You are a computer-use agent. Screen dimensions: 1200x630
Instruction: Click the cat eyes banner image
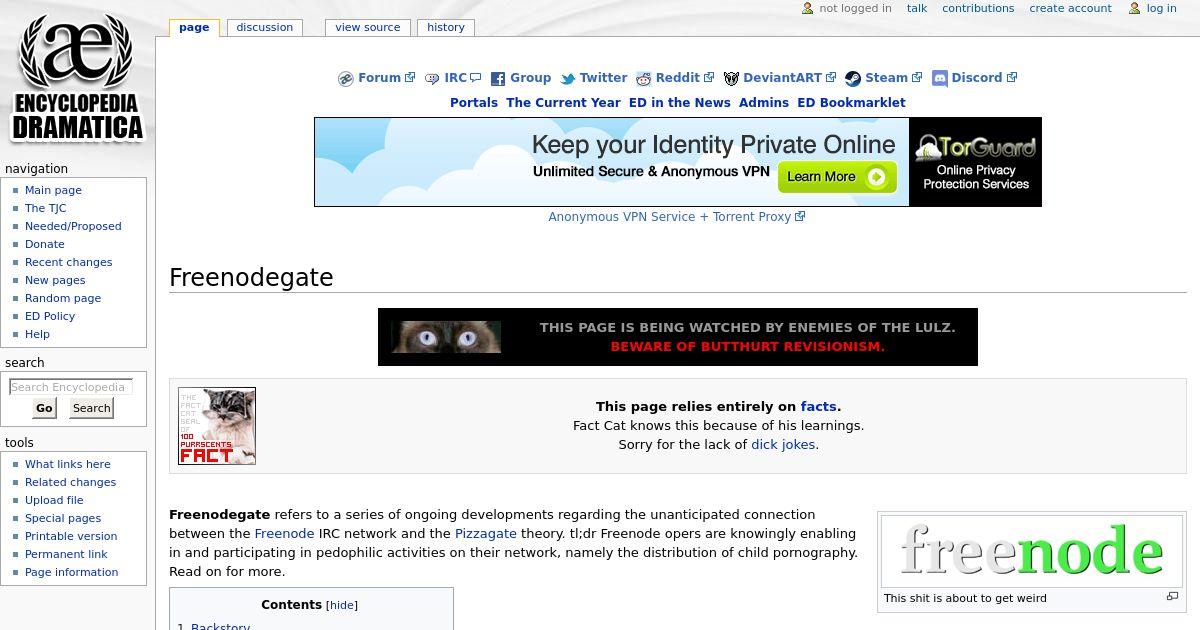click(446, 337)
